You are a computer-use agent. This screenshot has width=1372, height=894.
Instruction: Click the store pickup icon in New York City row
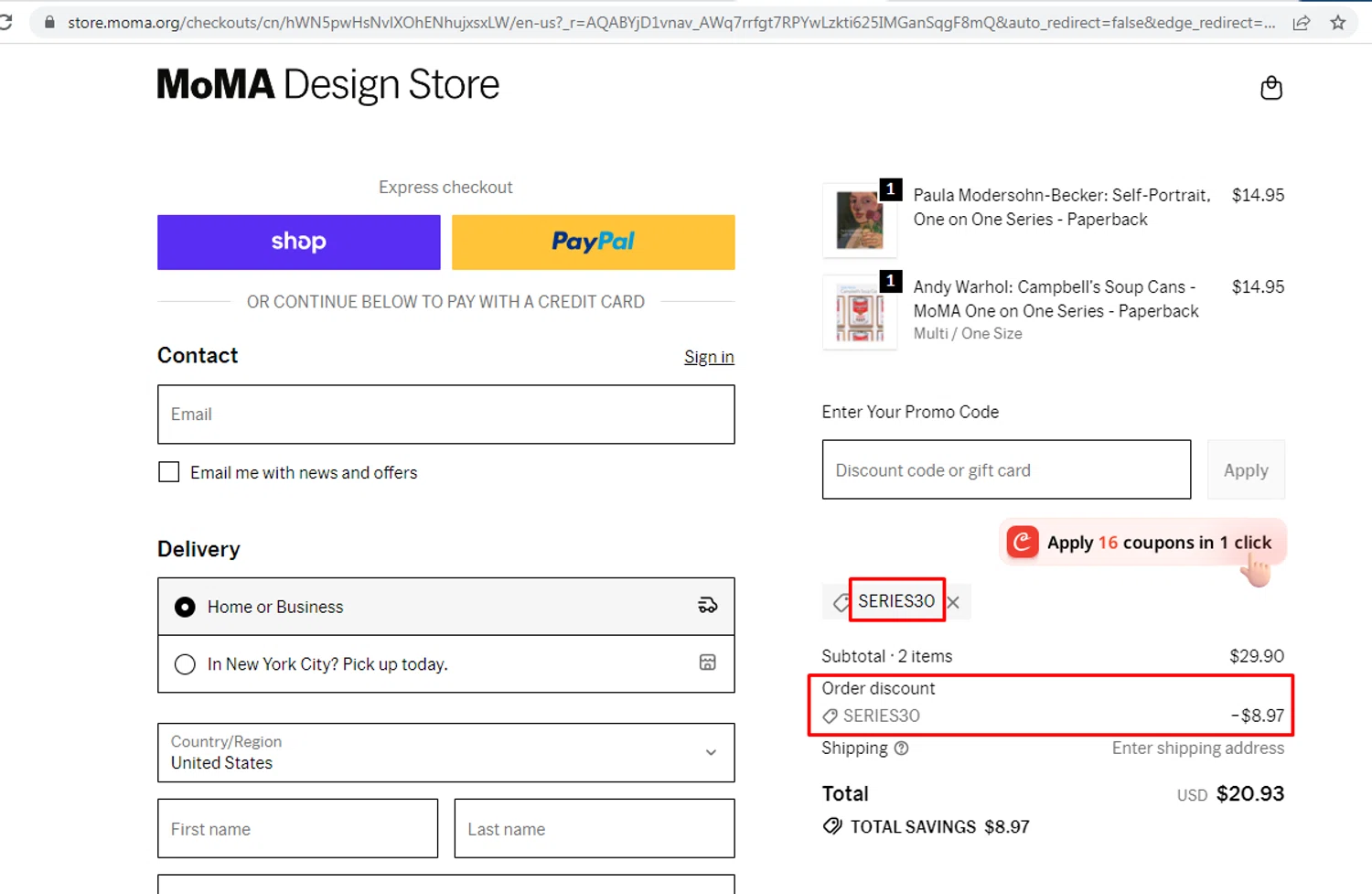pos(708,662)
